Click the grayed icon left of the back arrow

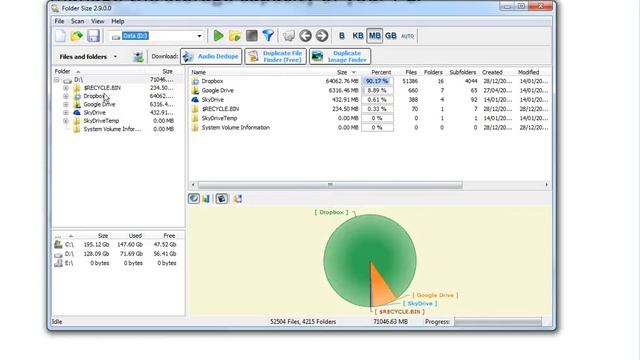tap(289, 36)
